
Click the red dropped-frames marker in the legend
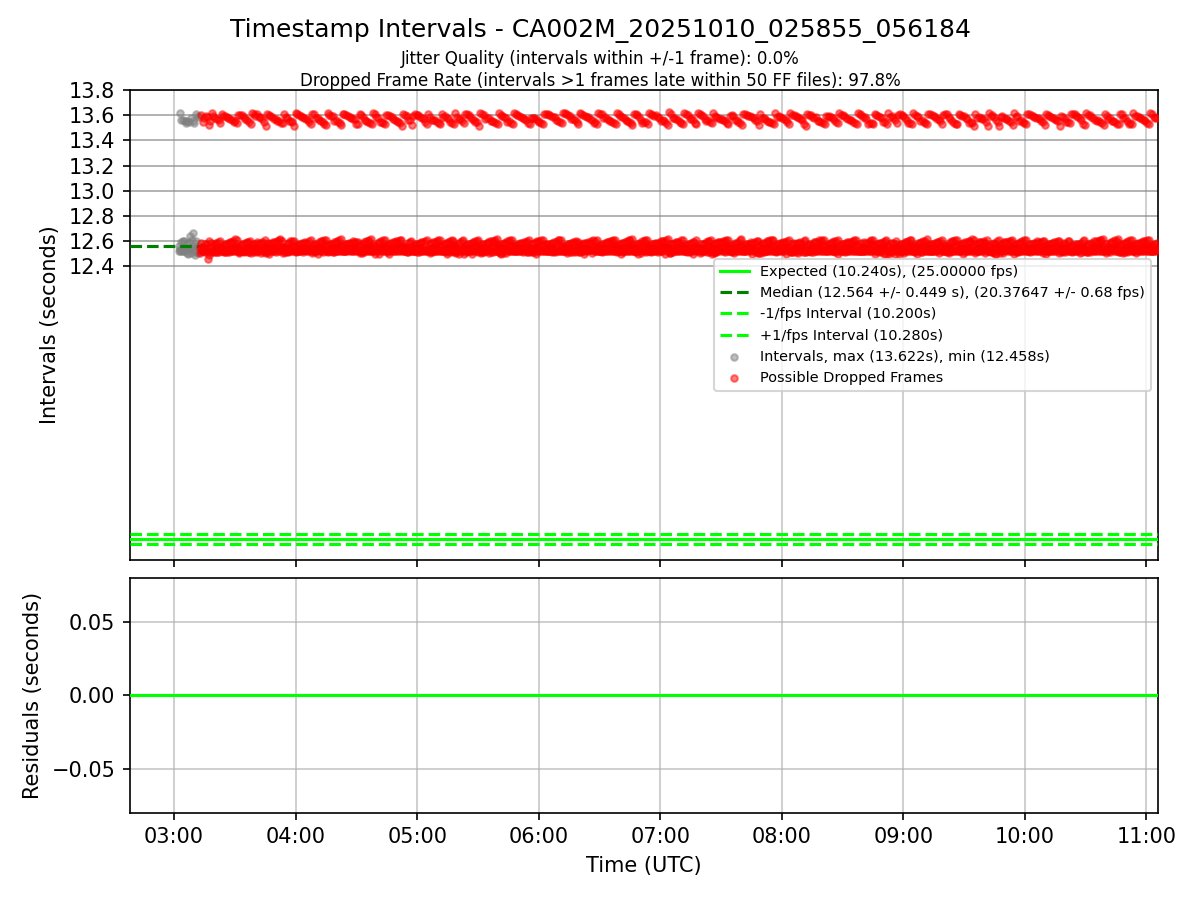(735, 378)
